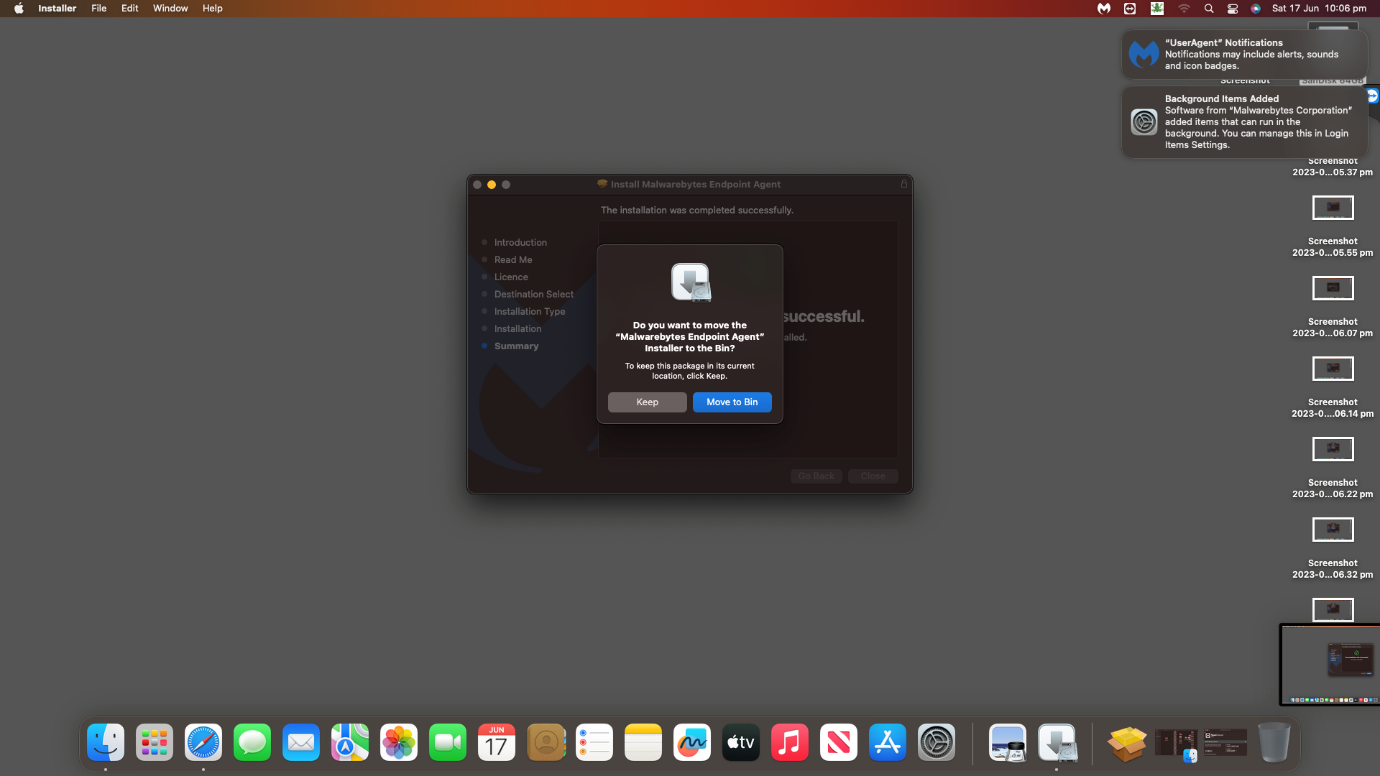Open the Background Items Added notification
Viewport: 1380px width, 776px height.
1245,122
